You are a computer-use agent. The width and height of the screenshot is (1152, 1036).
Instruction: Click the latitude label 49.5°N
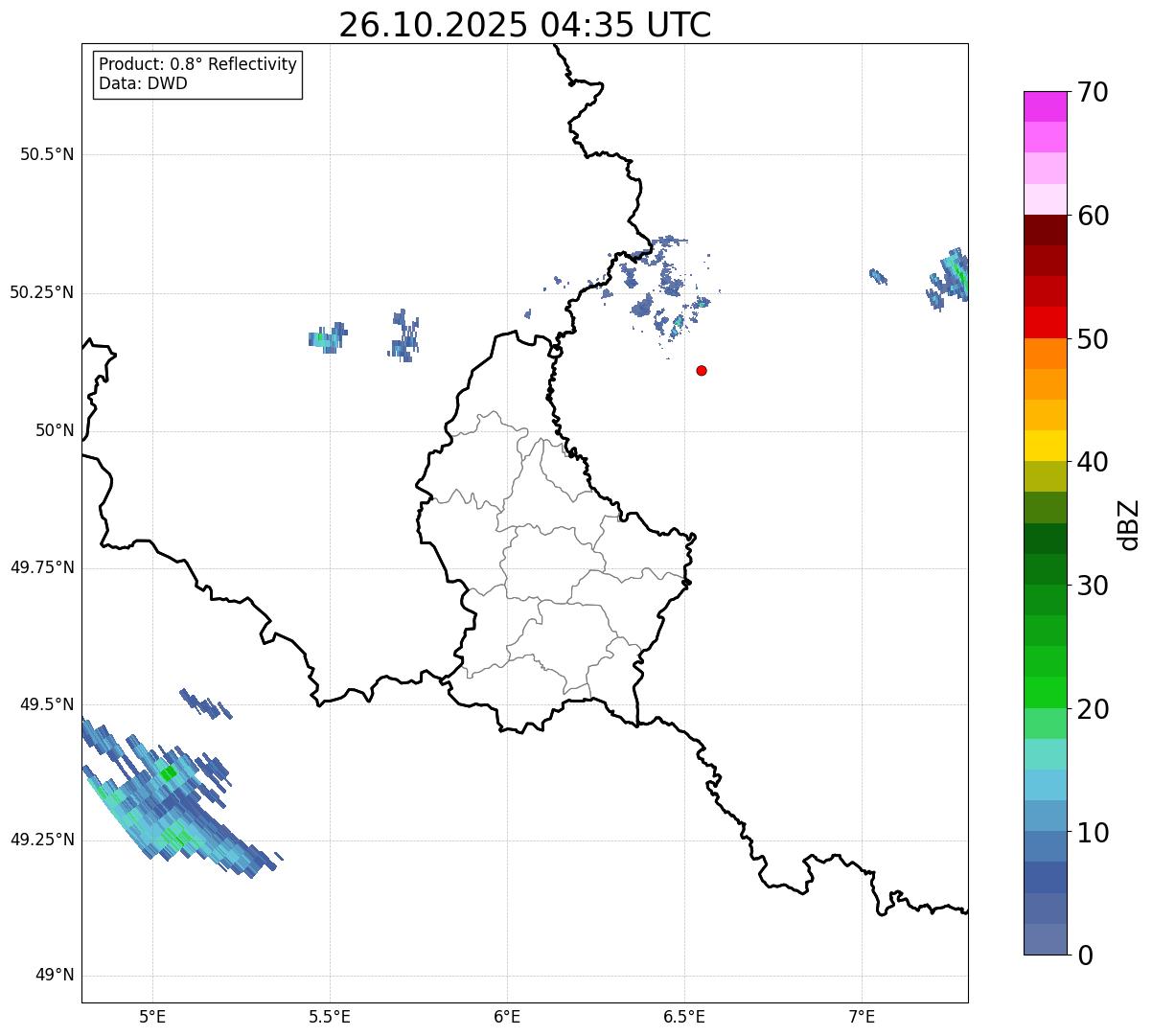(47, 704)
